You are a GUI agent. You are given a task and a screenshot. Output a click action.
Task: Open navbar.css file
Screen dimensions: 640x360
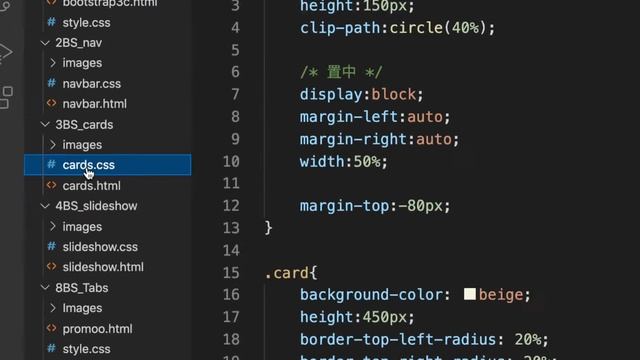pyautogui.click(x=91, y=84)
